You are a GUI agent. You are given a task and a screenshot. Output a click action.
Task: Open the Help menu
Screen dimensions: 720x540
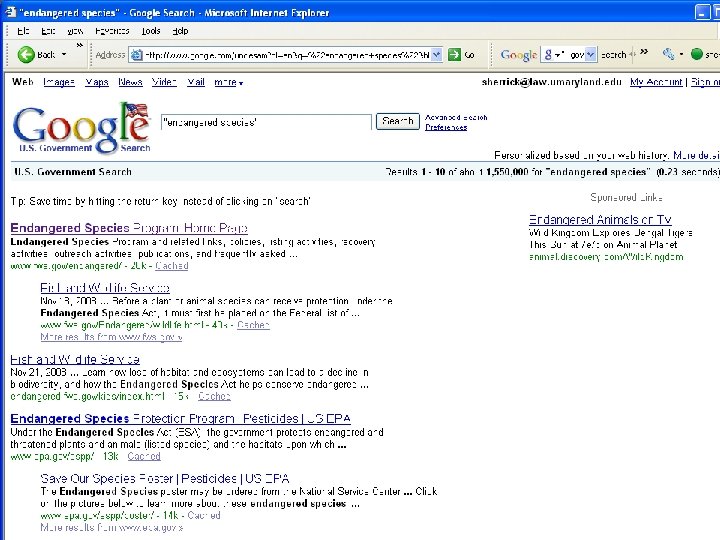180,31
